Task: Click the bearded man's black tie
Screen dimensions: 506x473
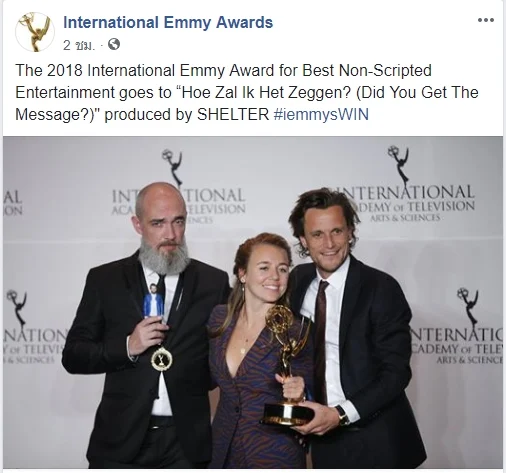Action: click(162, 293)
